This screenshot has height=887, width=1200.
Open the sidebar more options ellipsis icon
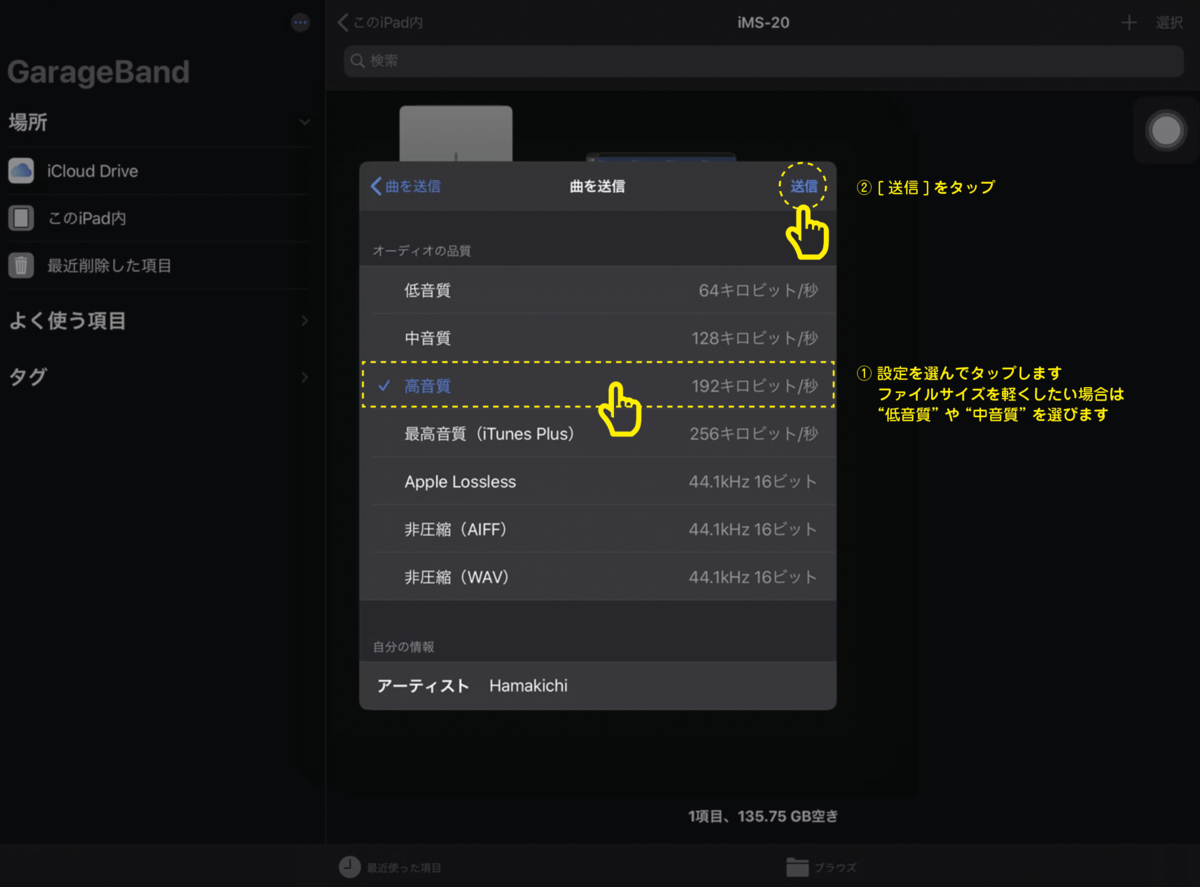(x=300, y=23)
